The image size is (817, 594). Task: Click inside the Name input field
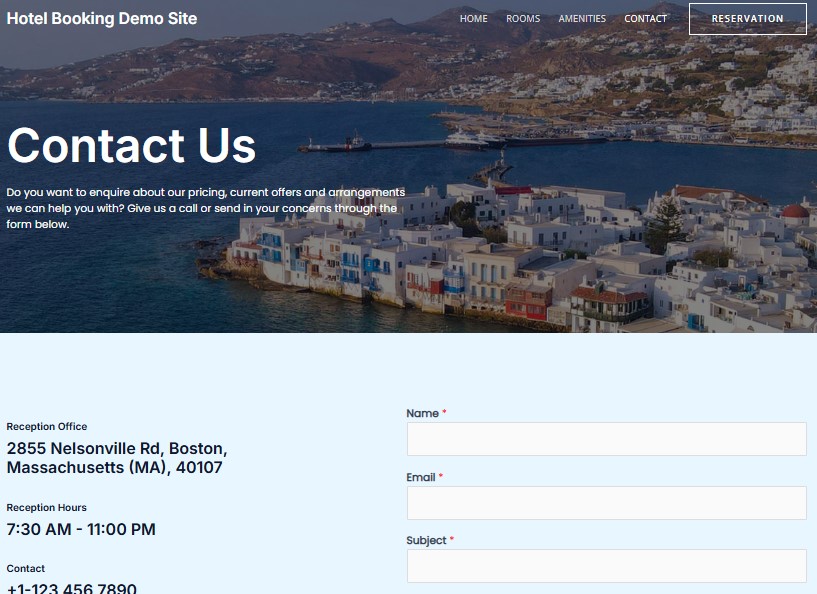606,439
